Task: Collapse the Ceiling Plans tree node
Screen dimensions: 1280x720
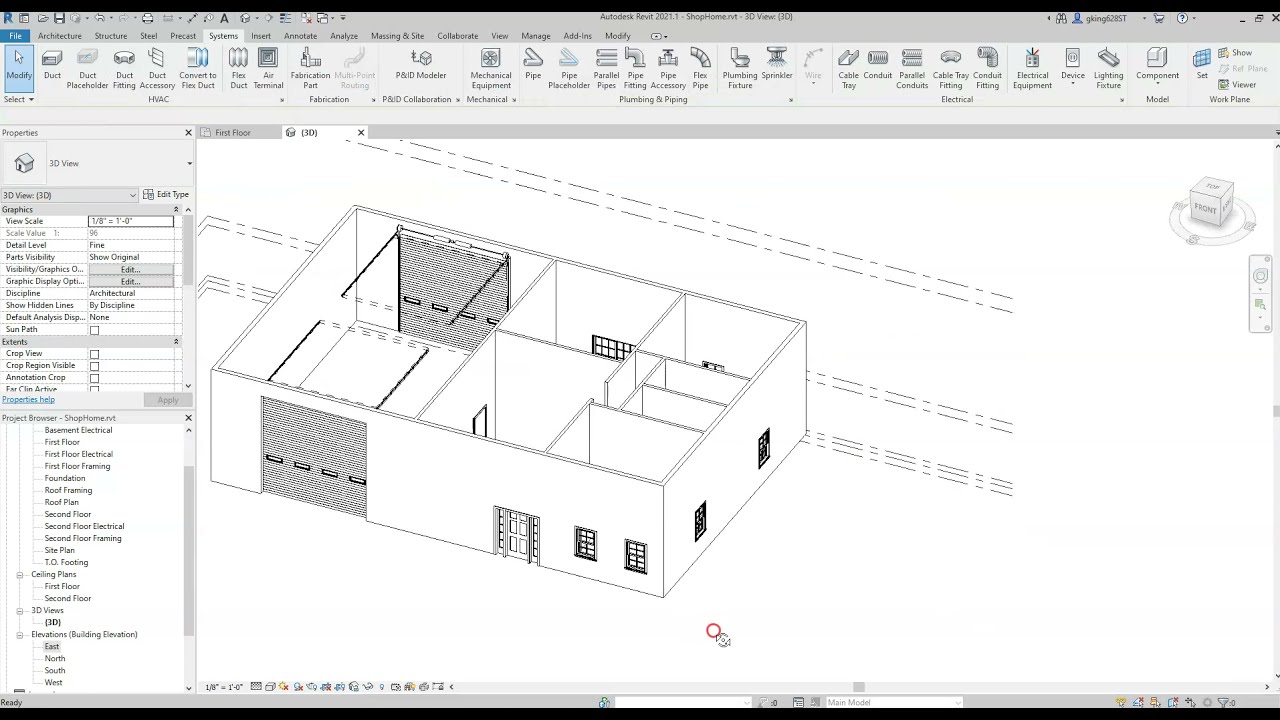Action: click(19, 575)
